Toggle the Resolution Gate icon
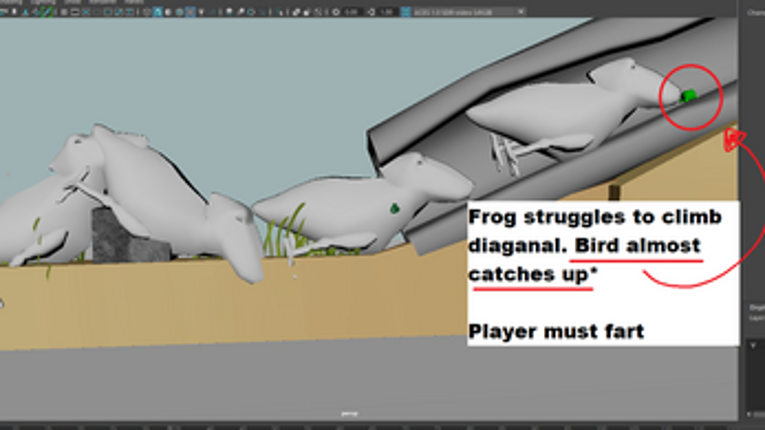The width and height of the screenshot is (765, 430). (86, 12)
